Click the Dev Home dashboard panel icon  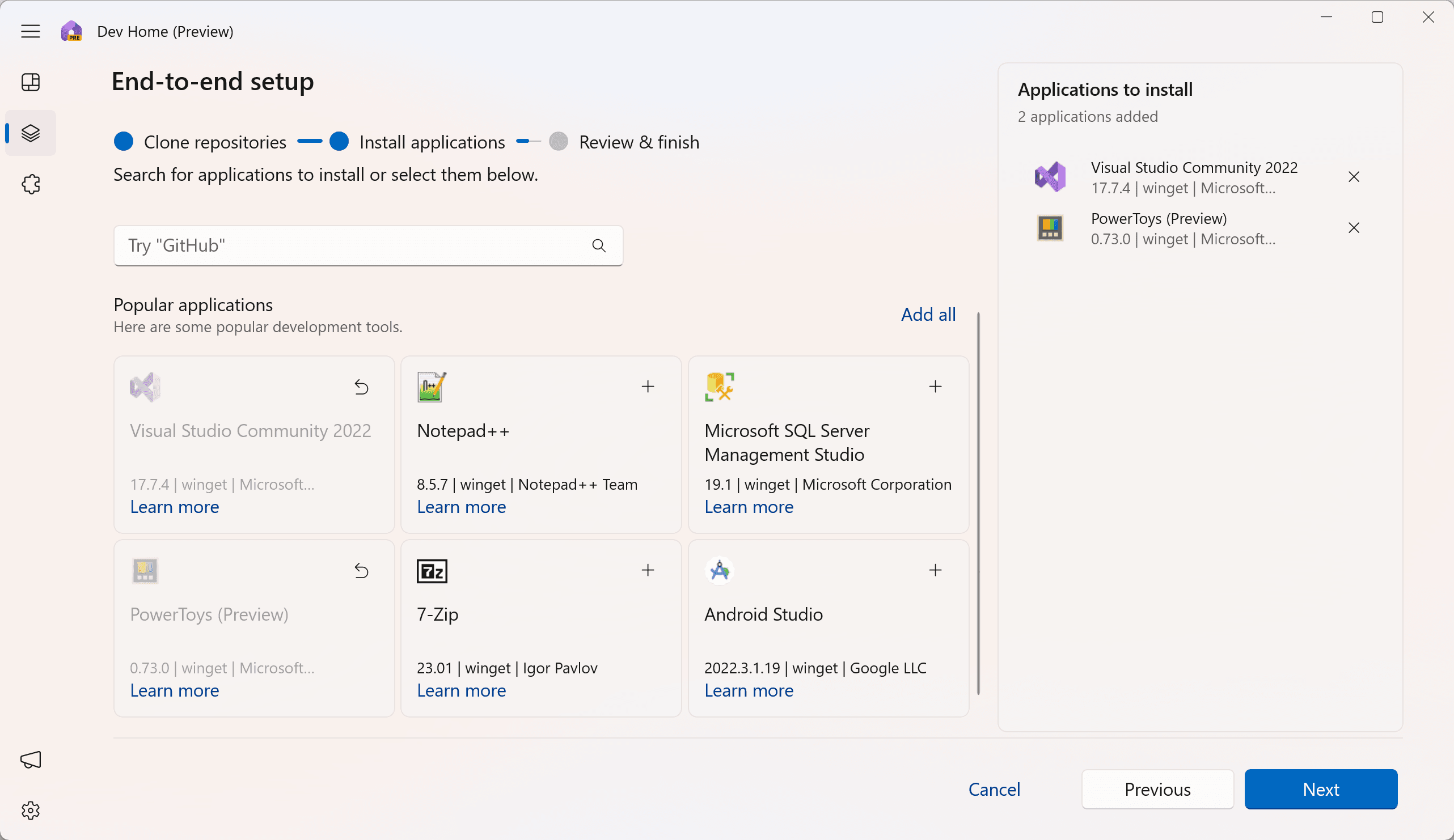point(31,82)
